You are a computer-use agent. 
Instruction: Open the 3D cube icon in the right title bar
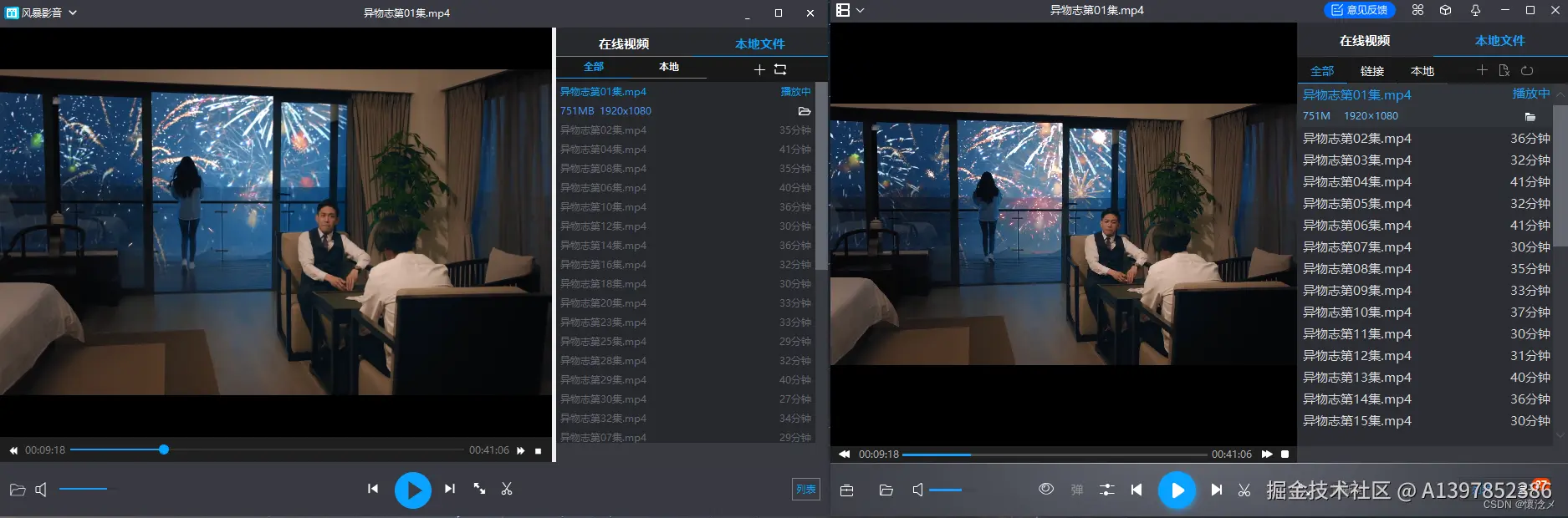click(1446, 10)
